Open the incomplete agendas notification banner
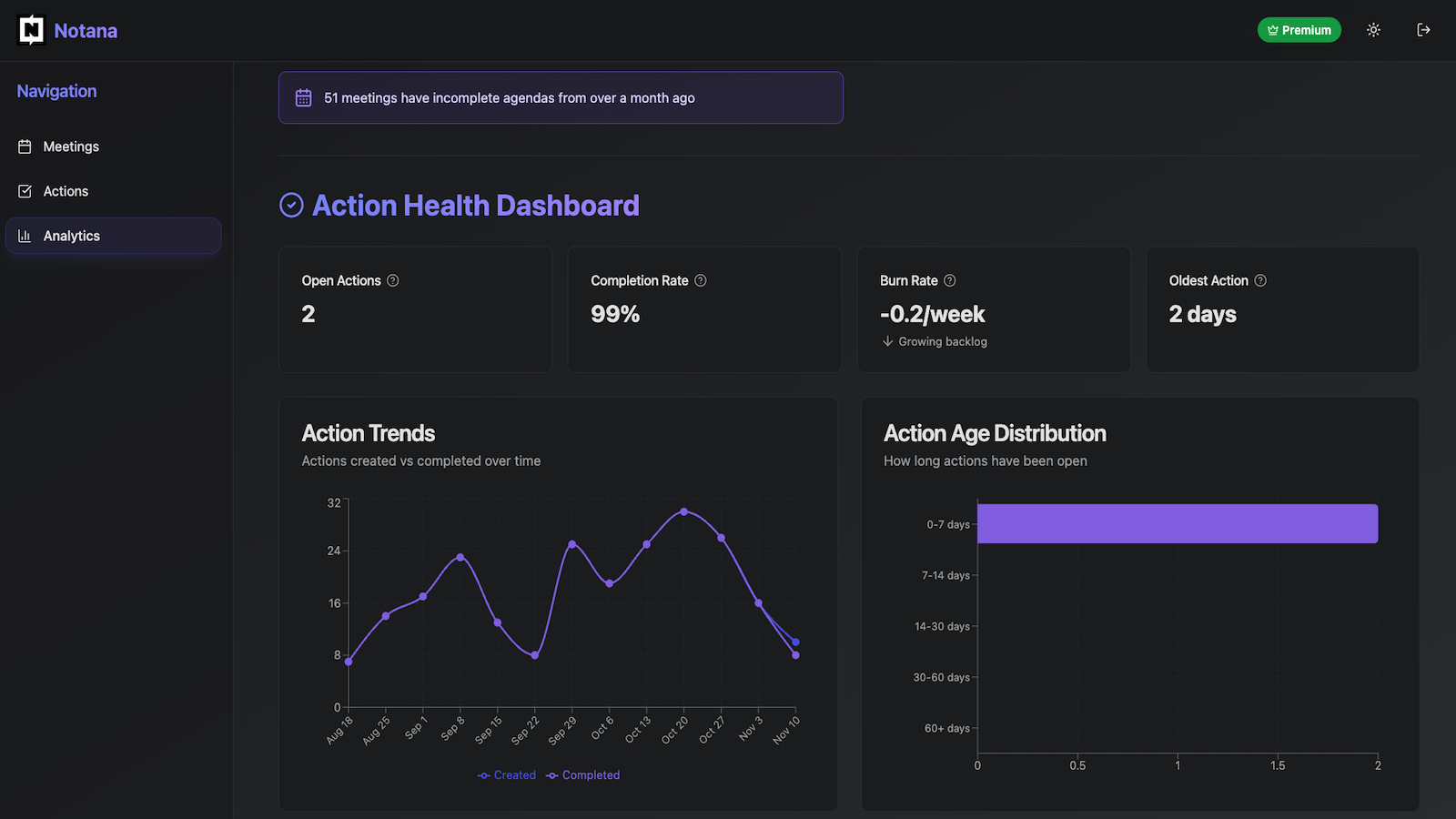The width and height of the screenshot is (1456, 819). (x=561, y=98)
